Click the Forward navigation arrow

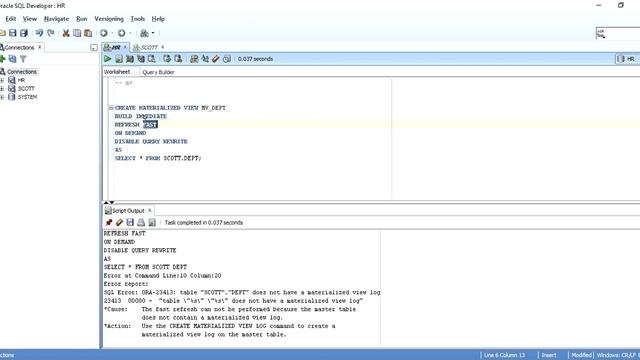coord(122,33)
